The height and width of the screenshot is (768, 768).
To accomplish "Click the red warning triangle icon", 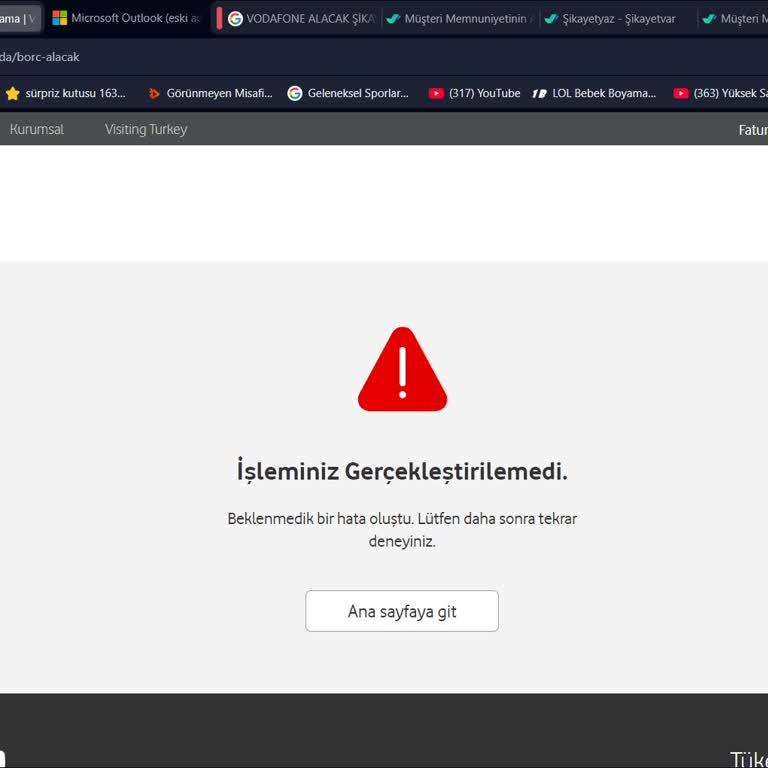I will [x=402, y=370].
